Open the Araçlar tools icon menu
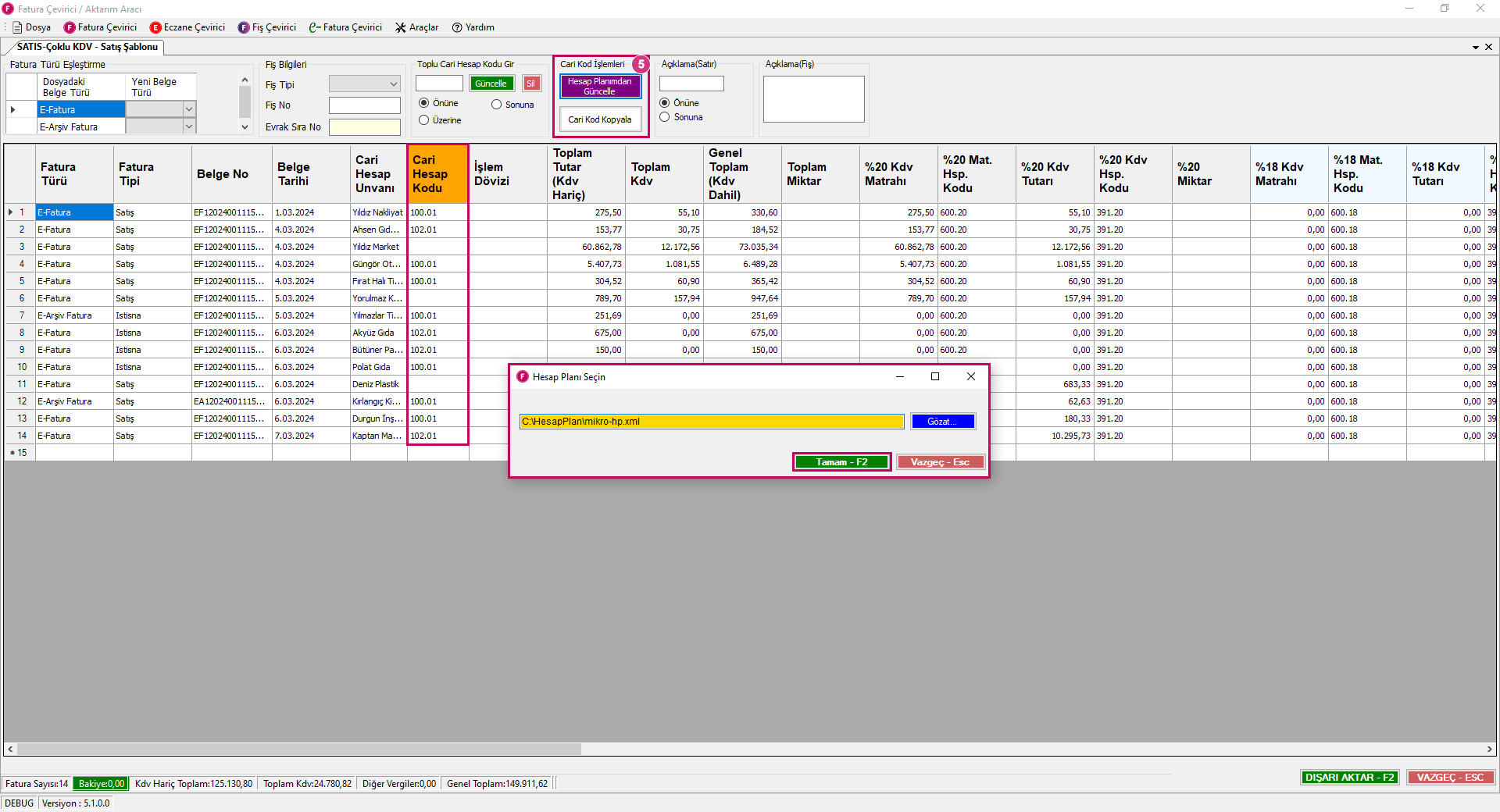The height and width of the screenshot is (812, 1500). coord(401,27)
